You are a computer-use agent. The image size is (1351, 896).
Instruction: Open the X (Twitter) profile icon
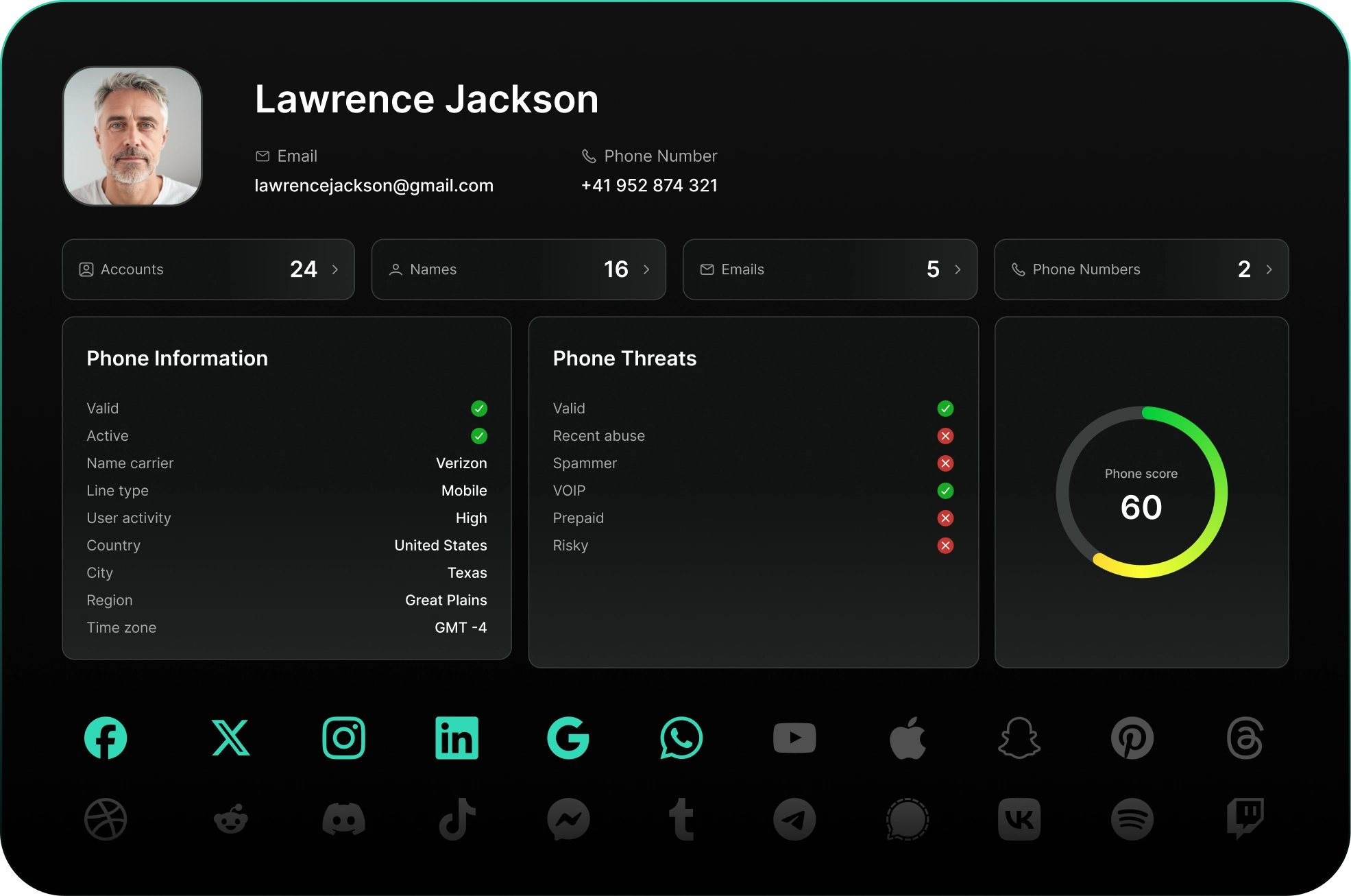tap(231, 738)
